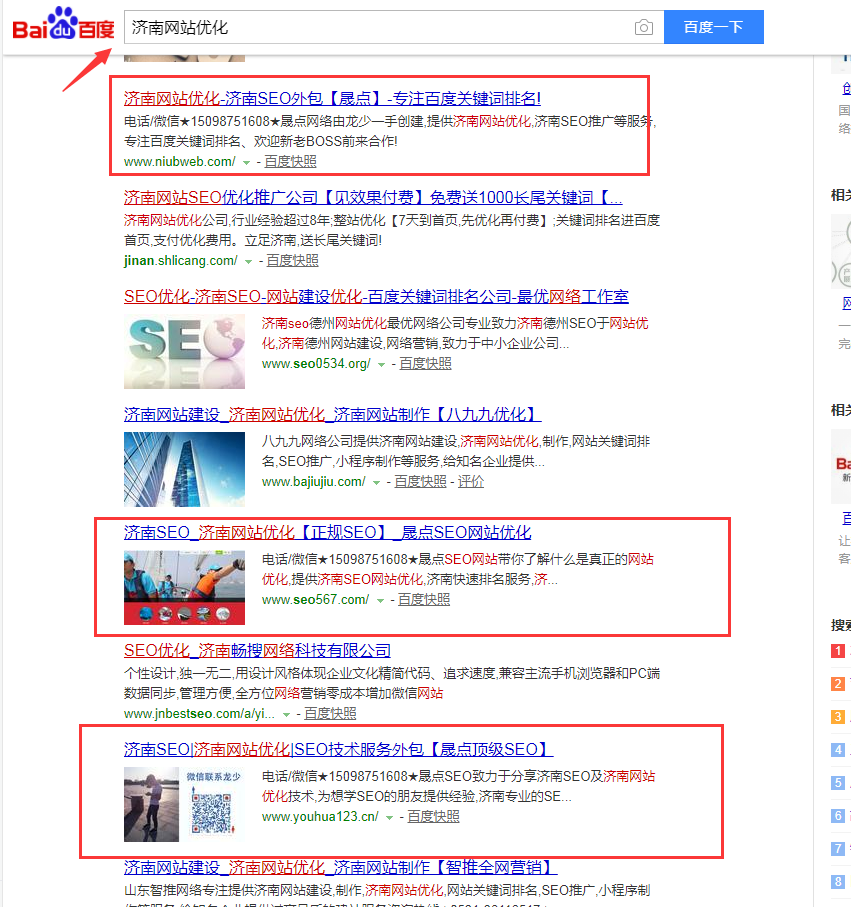Open result 济南SEO_济南网站优化【正规SEO】
Image resolution: width=851 pixels, height=907 pixels.
coord(327,533)
